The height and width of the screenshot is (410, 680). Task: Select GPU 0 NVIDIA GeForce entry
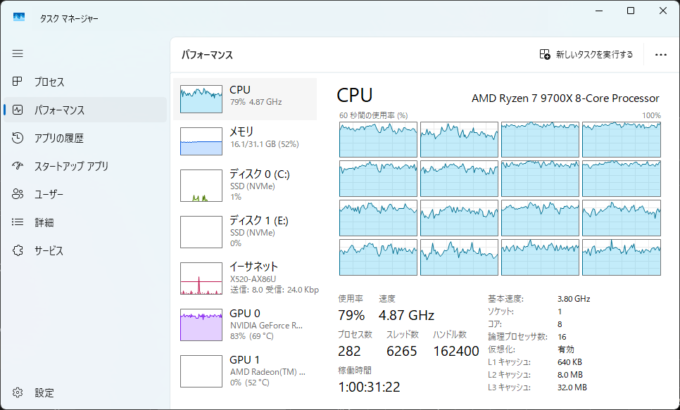pyautogui.click(x=245, y=324)
